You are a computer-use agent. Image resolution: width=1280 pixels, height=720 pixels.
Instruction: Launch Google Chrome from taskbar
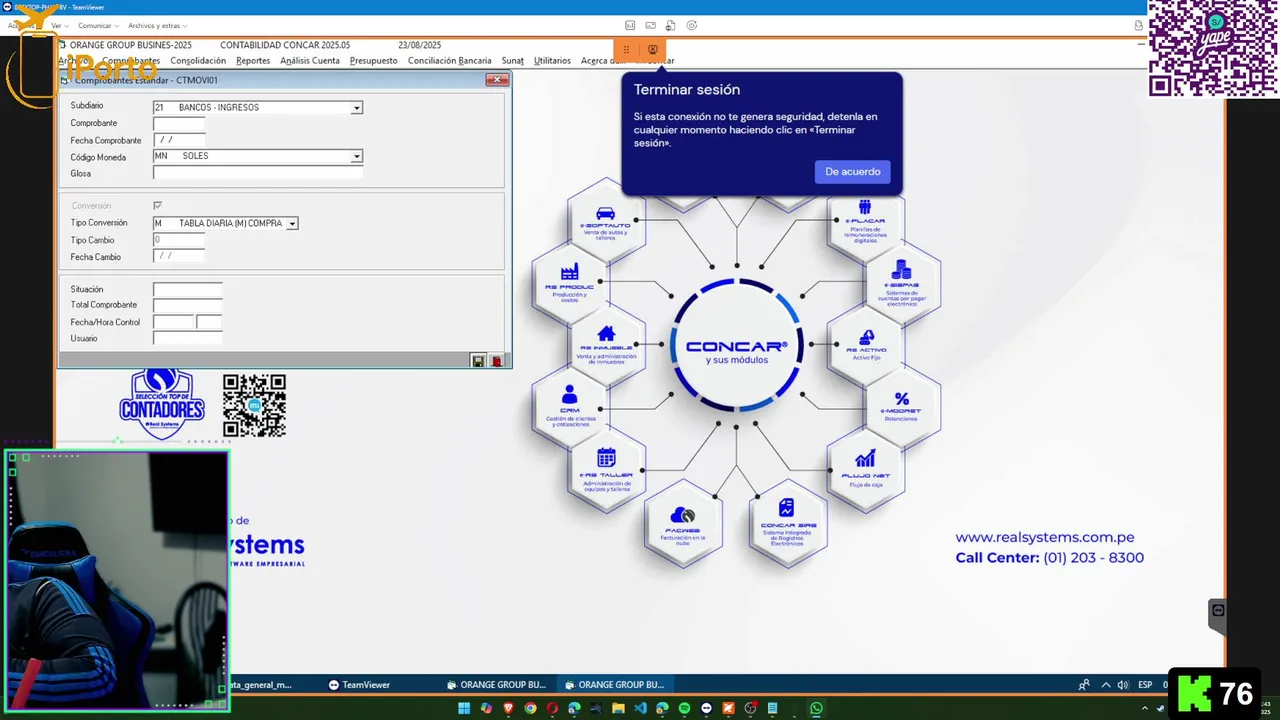point(530,708)
